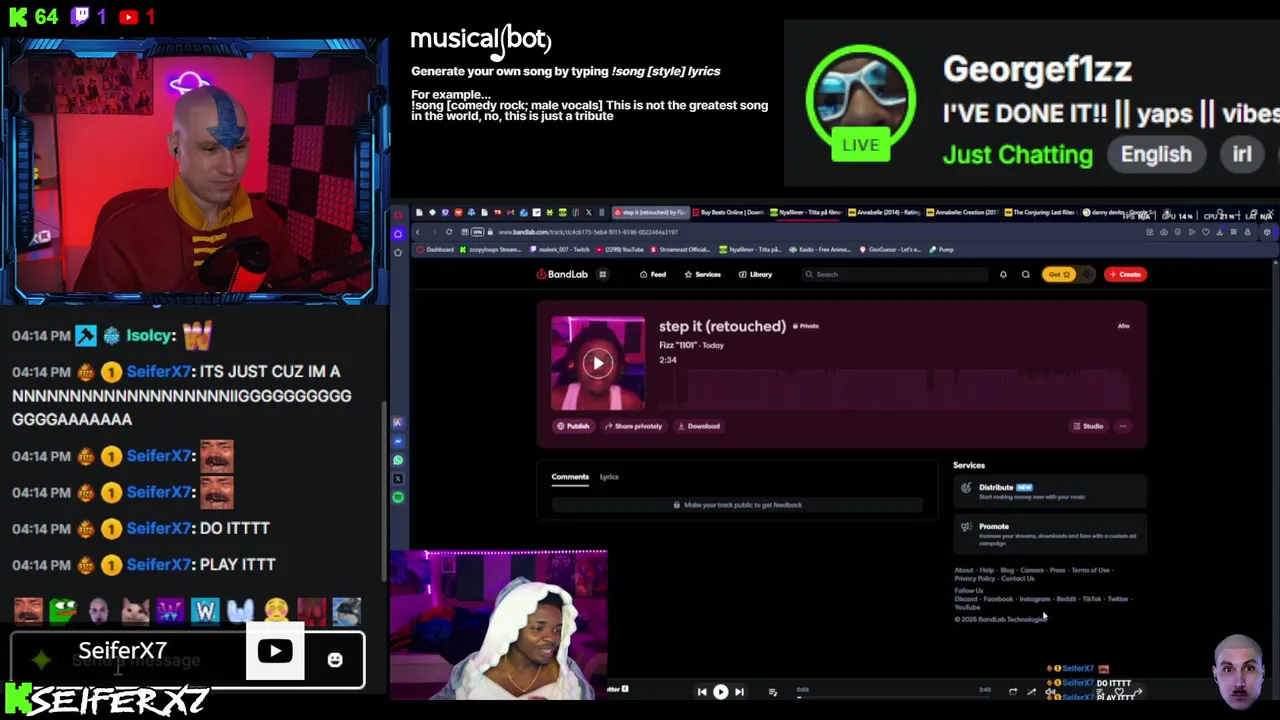The width and height of the screenshot is (1280, 720).
Task: Click the Terms of Use footer link
Action: pyautogui.click(x=1090, y=570)
